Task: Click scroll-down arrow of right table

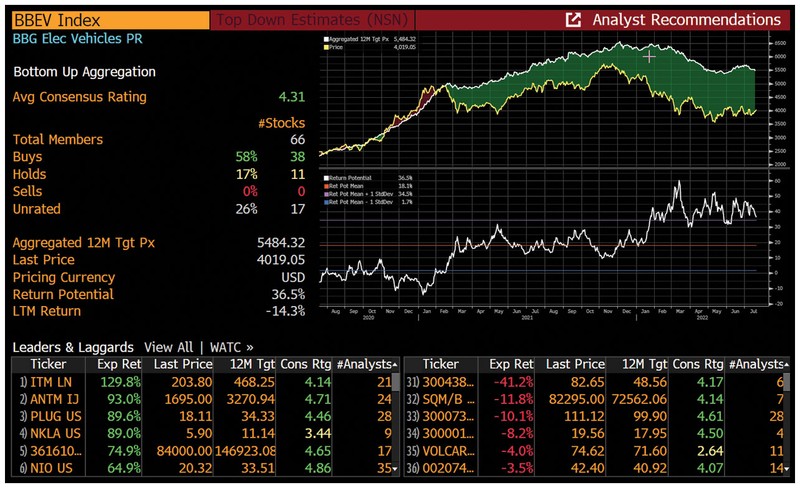Action: (x=787, y=469)
